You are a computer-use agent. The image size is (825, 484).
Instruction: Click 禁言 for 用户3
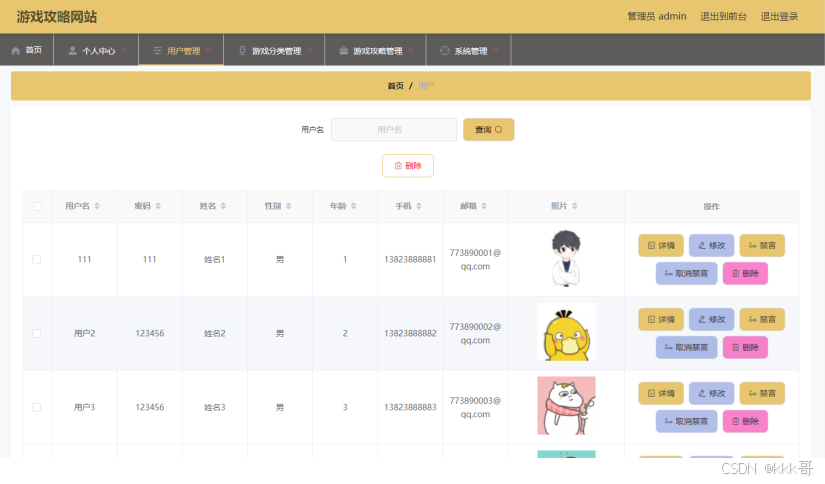[762, 394]
